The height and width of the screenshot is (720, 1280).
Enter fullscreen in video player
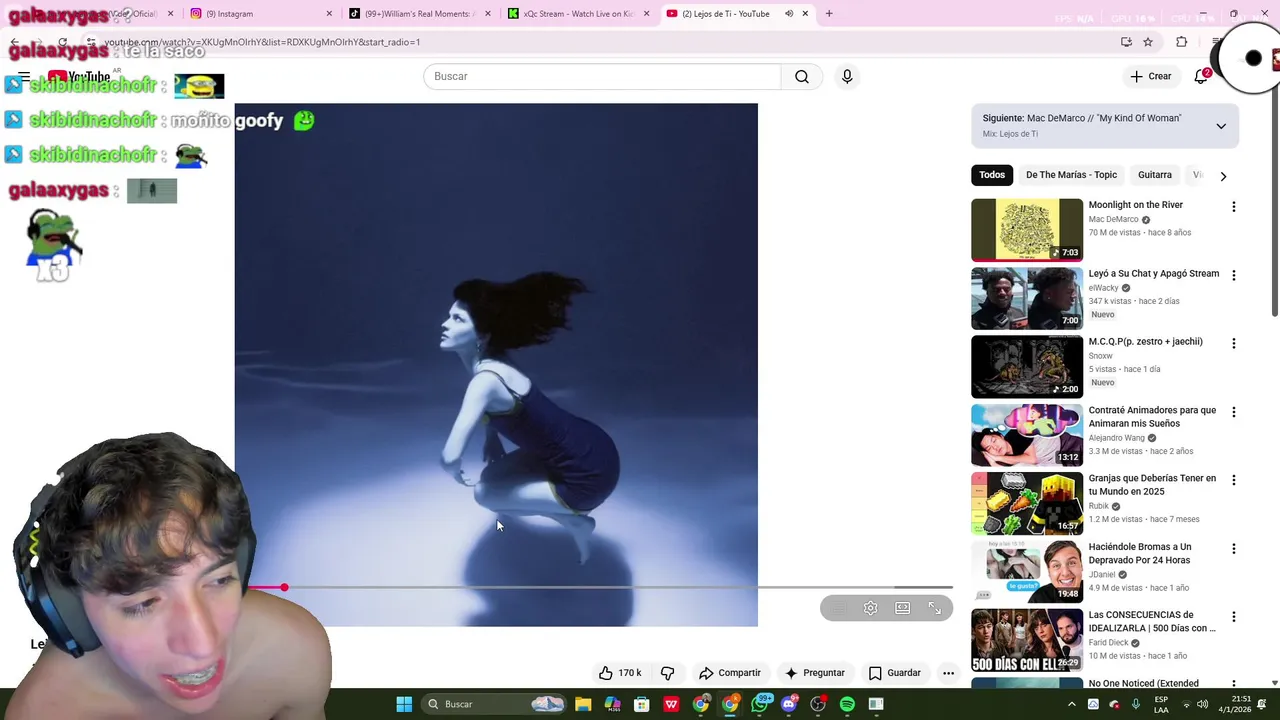(935, 608)
